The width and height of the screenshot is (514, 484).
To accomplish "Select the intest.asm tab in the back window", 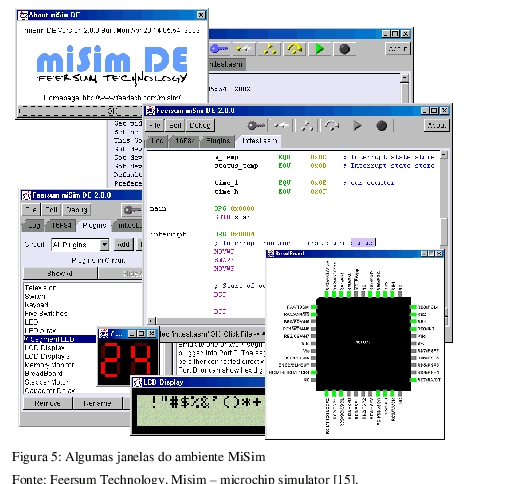I will click(227, 64).
